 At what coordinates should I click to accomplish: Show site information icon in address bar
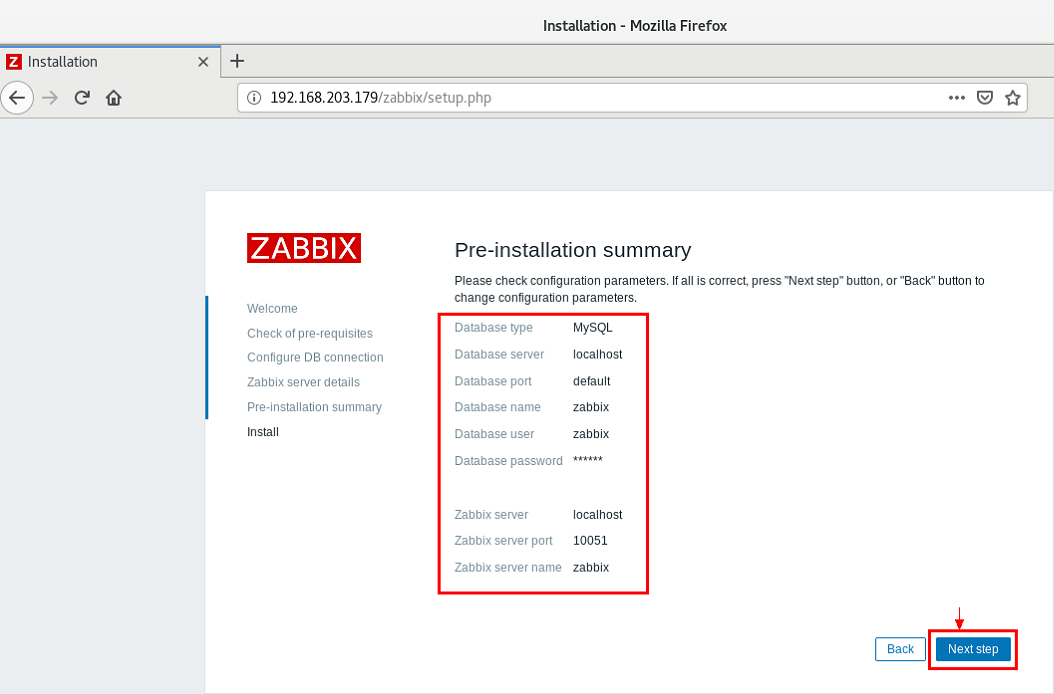pos(254,98)
